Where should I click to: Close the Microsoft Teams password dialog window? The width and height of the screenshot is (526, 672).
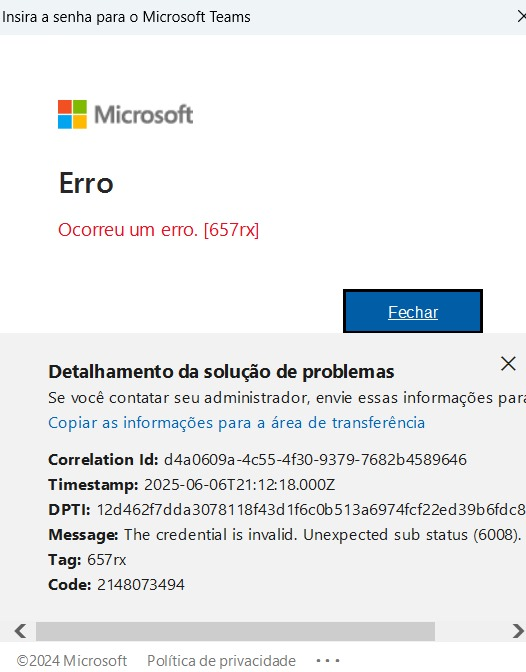[521, 17]
